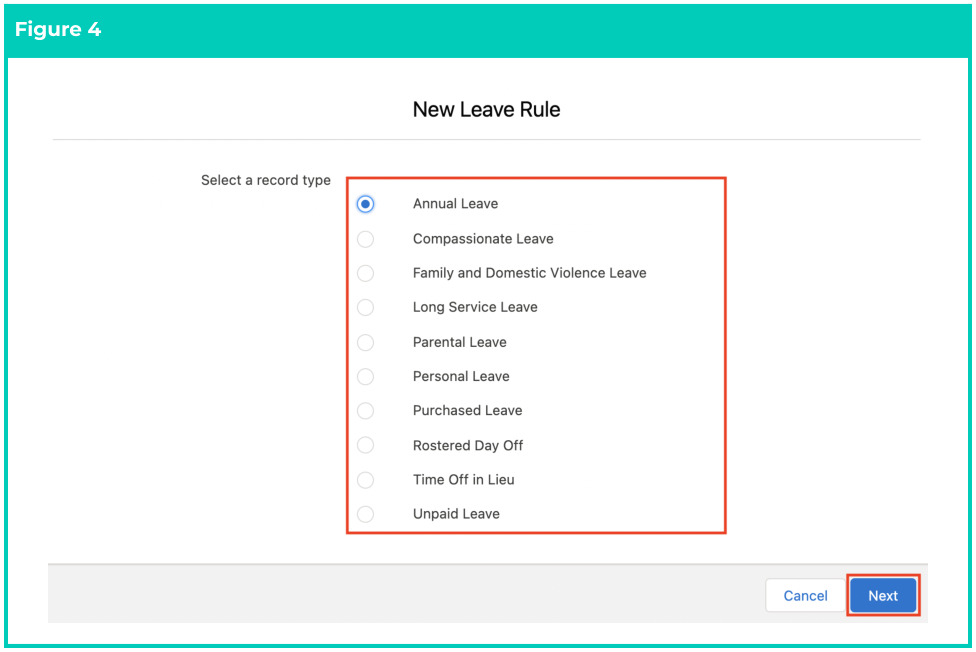
Task: Choose the Personal Leave radio button
Action: coord(365,377)
